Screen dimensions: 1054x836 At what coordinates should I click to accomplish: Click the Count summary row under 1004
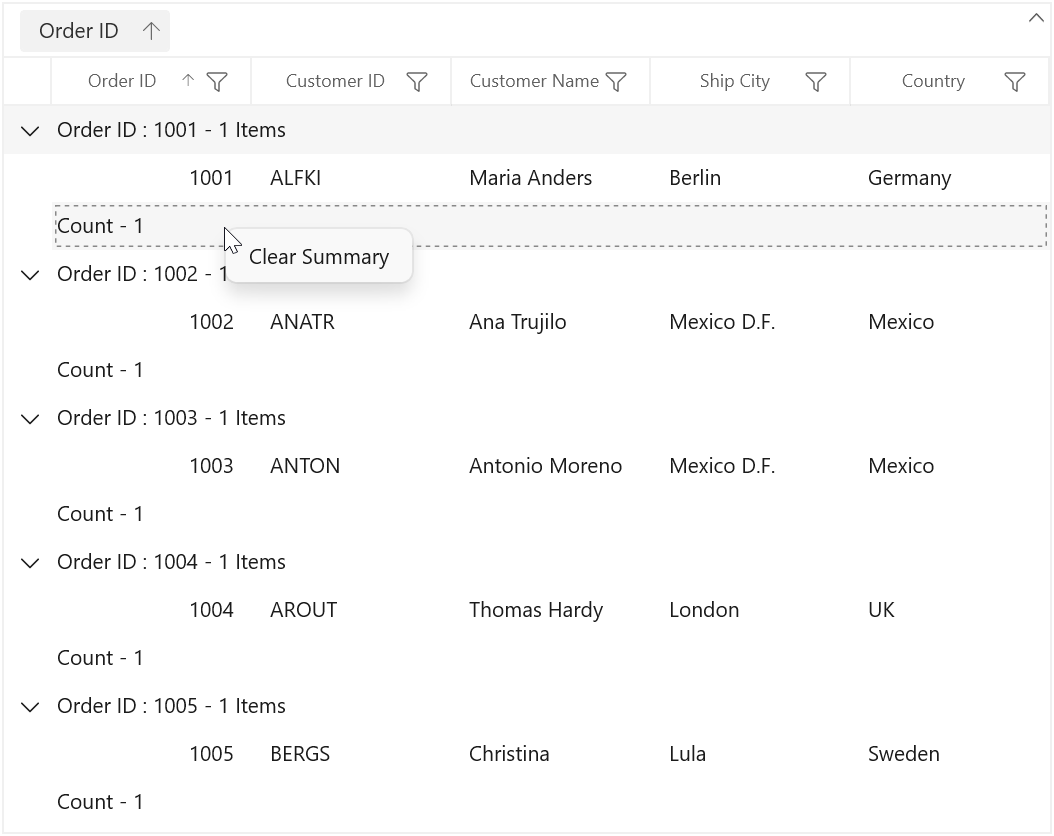pos(551,658)
